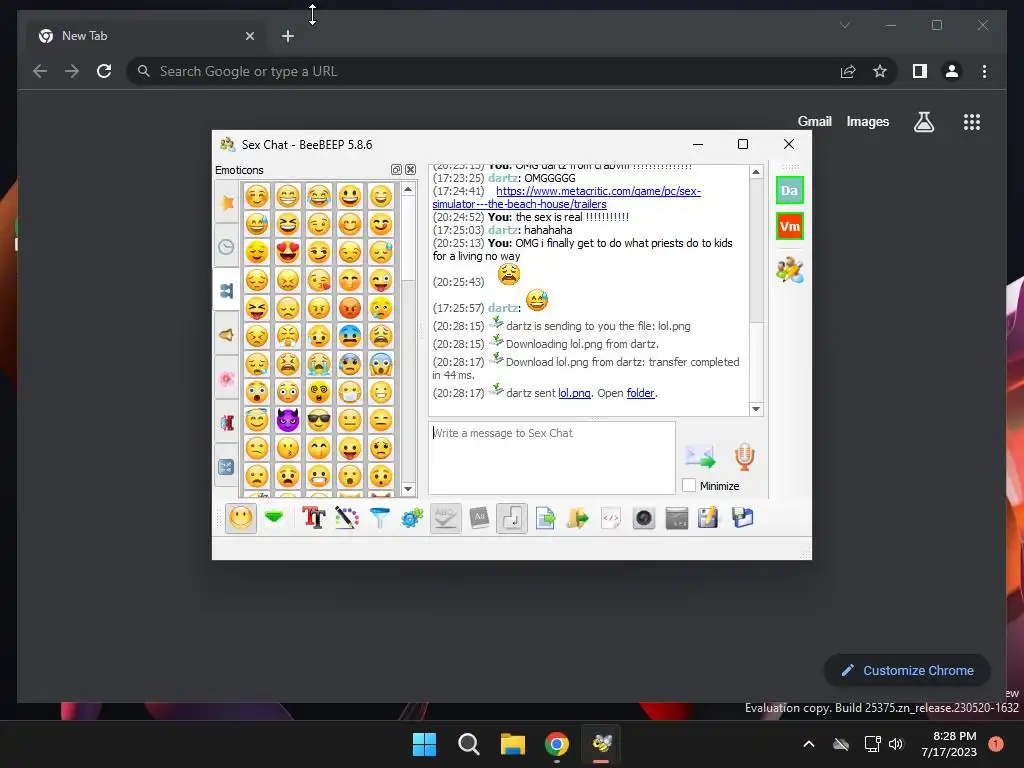
Task: Click the blue floppy disk save chat icon
Action: [743, 519]
